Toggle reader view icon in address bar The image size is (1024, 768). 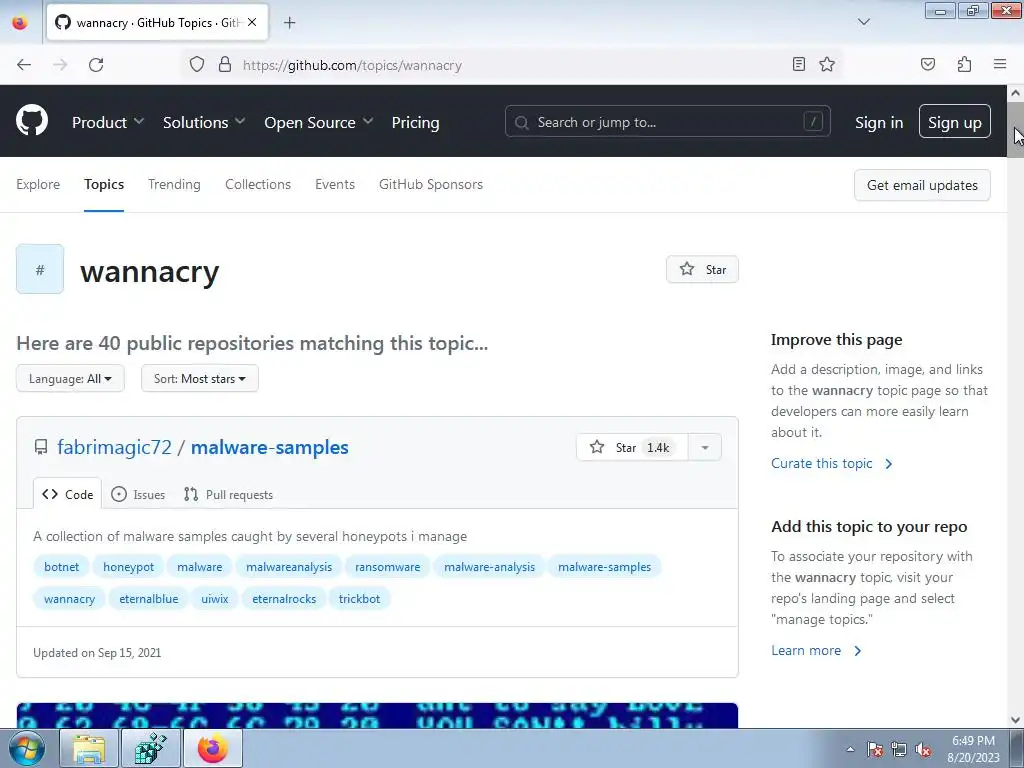(x=798, y=64)
